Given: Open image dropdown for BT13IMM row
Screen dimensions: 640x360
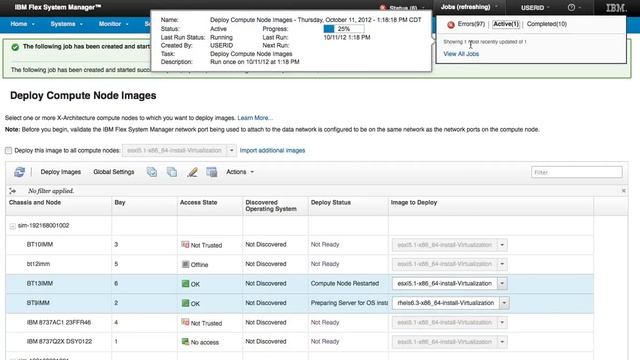Looking at the screenshot, I should 502,283.
